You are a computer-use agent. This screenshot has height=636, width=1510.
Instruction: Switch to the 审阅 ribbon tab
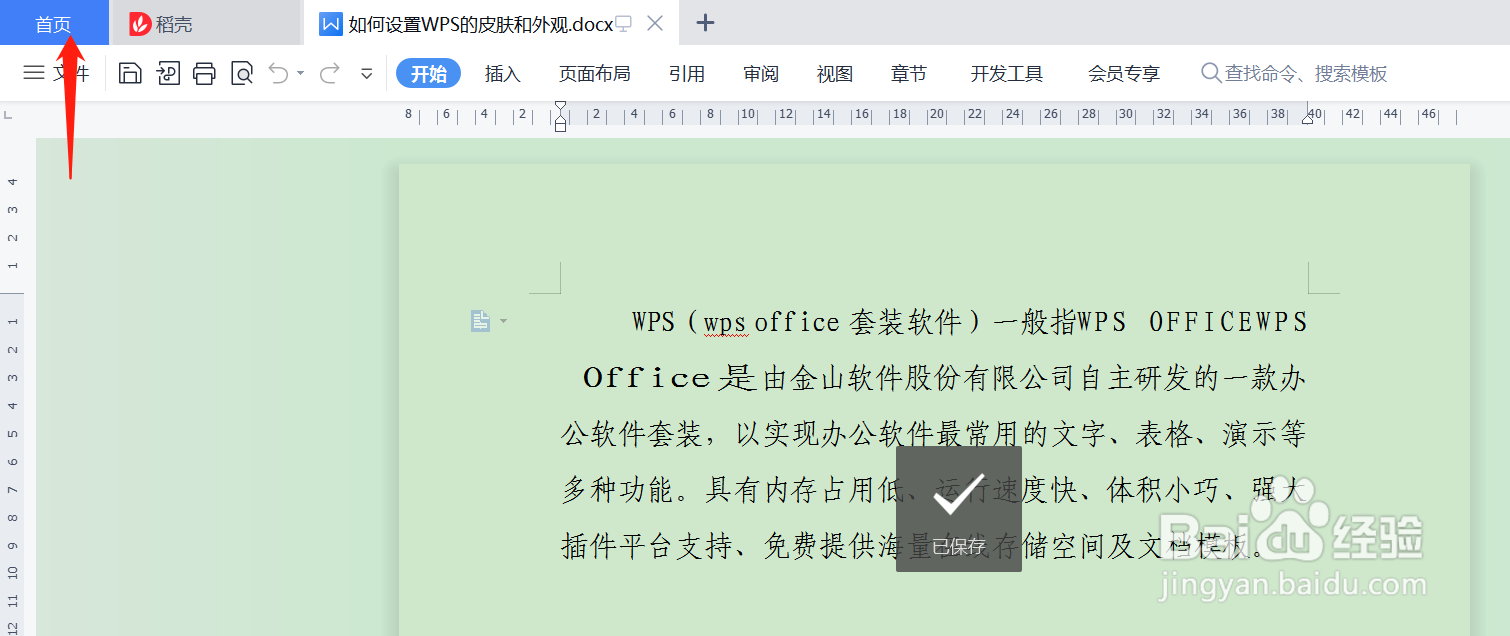[x=761, y=74]
